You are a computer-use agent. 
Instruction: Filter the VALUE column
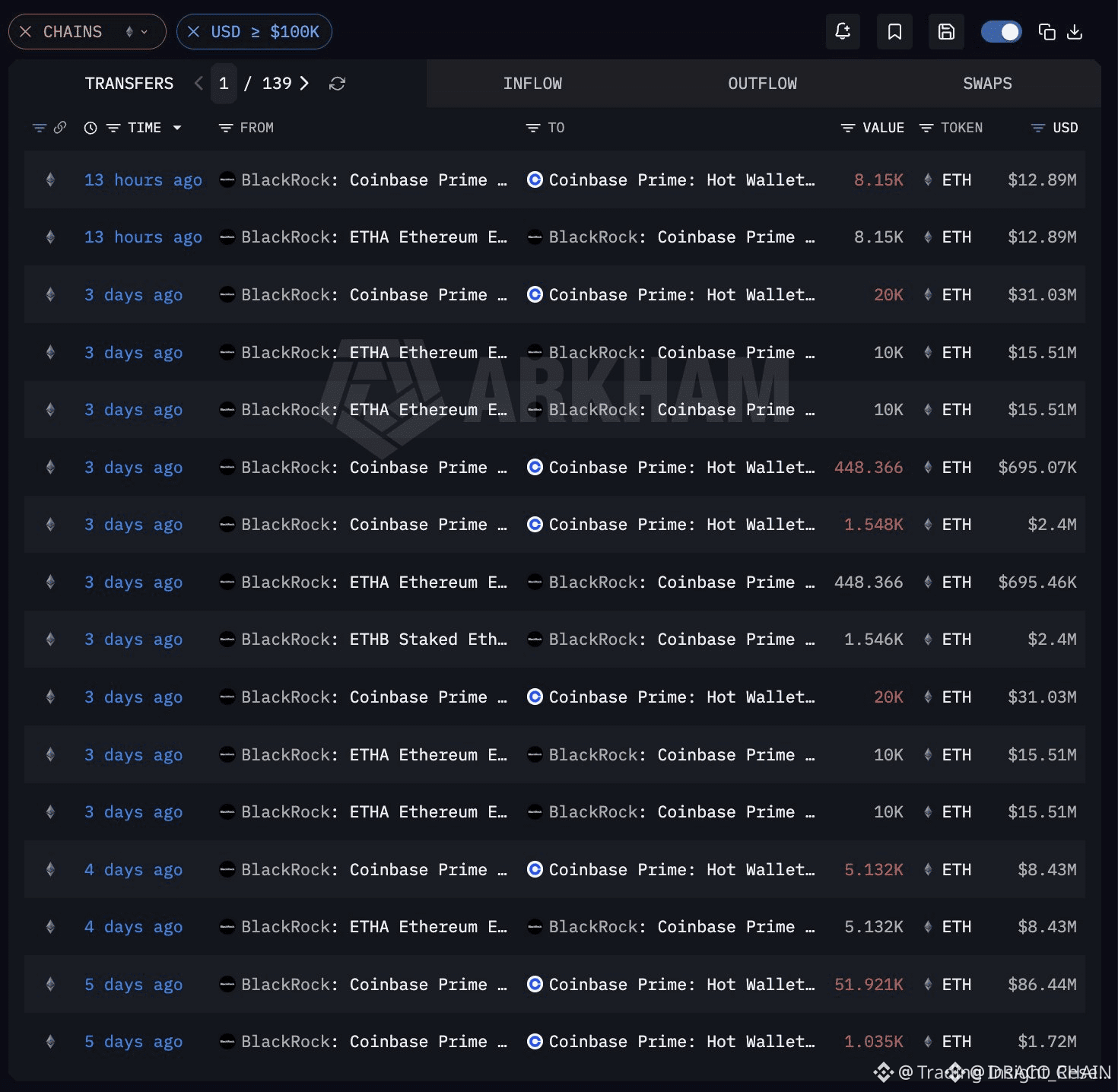click(848, 128)
